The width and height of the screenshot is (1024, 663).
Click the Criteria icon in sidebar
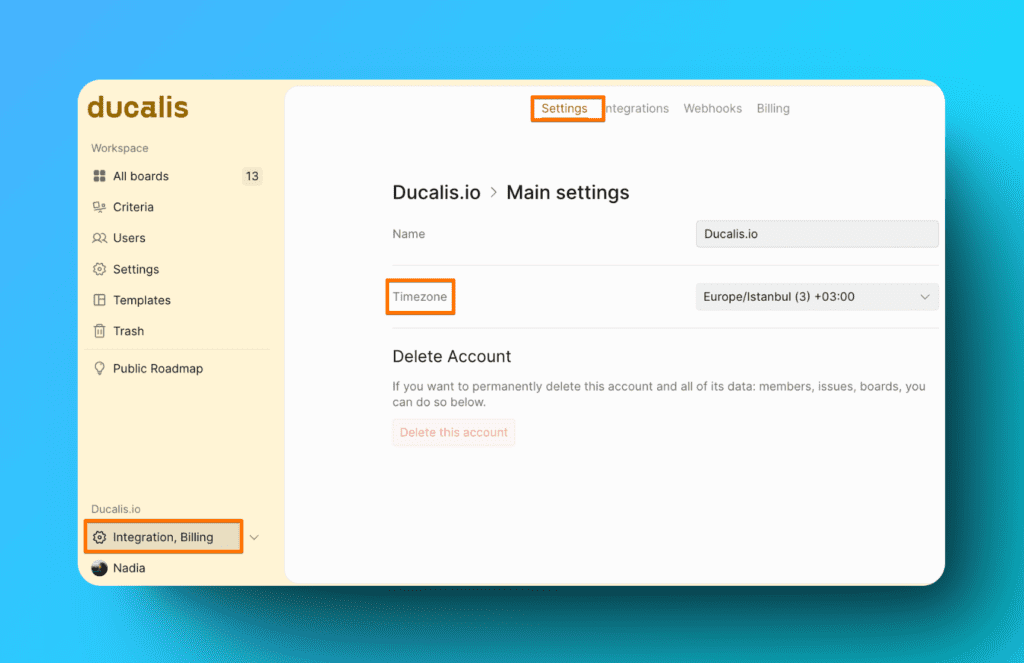(99, 207)
